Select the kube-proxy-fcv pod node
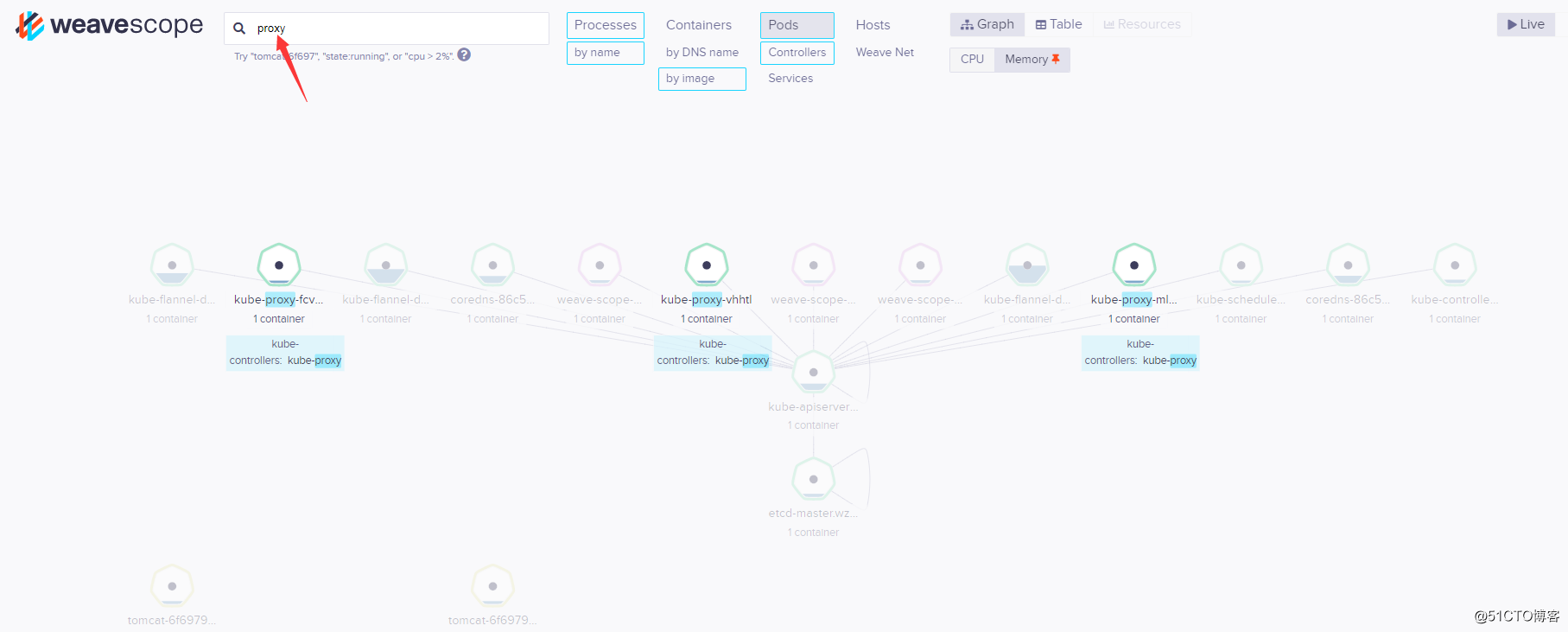This screenshot has width=1568, height=632. coord(279,265)
